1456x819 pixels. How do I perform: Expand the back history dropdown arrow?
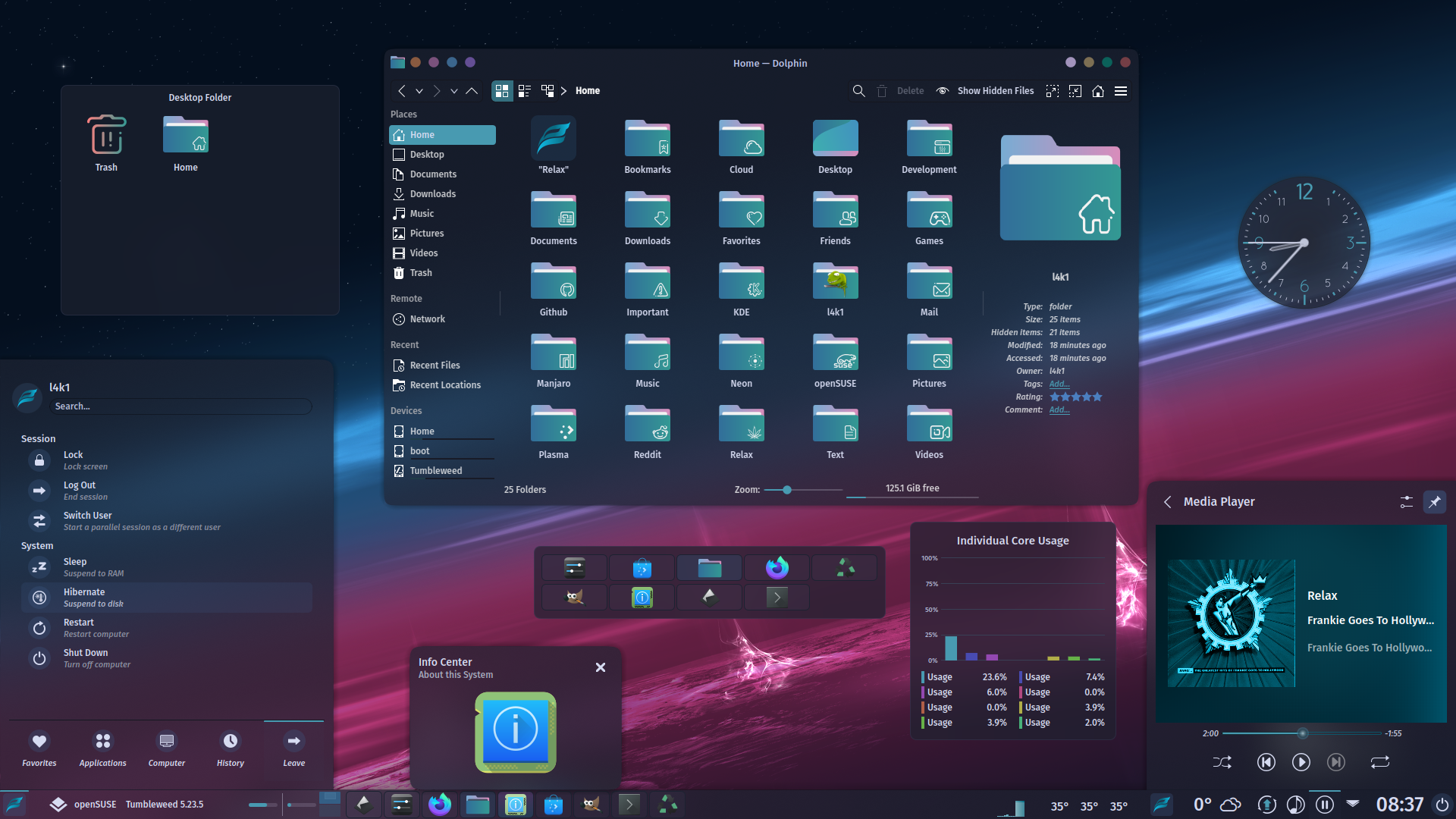419,91
